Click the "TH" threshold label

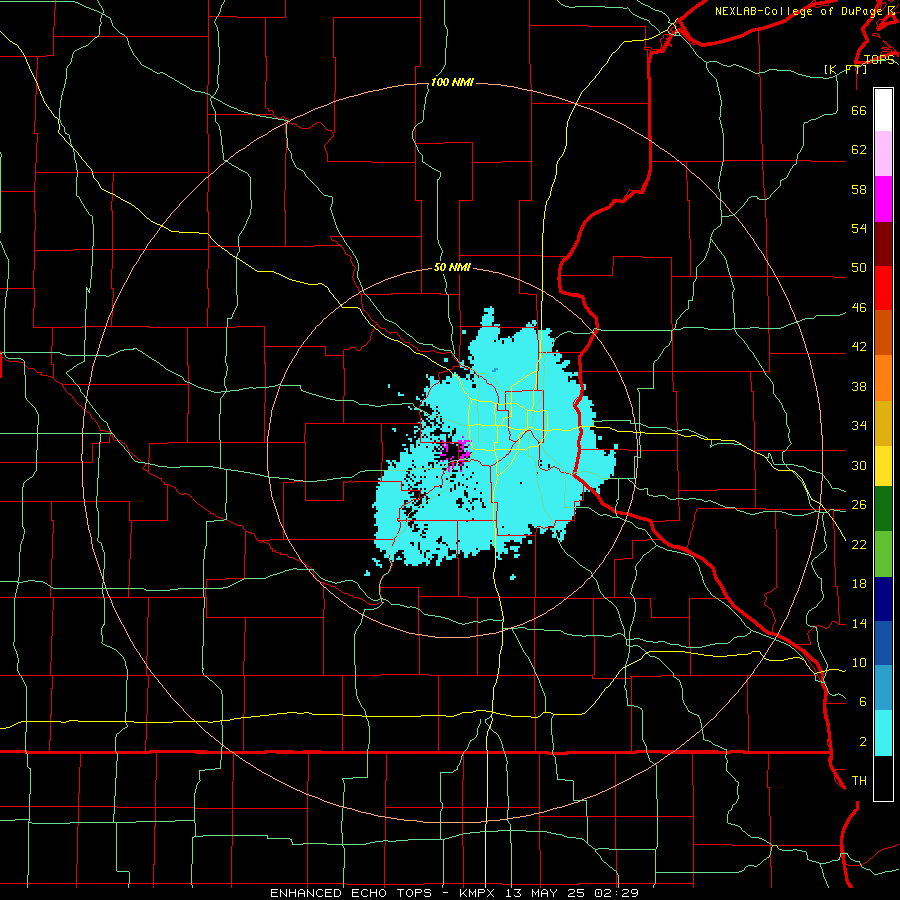point(859,781)
